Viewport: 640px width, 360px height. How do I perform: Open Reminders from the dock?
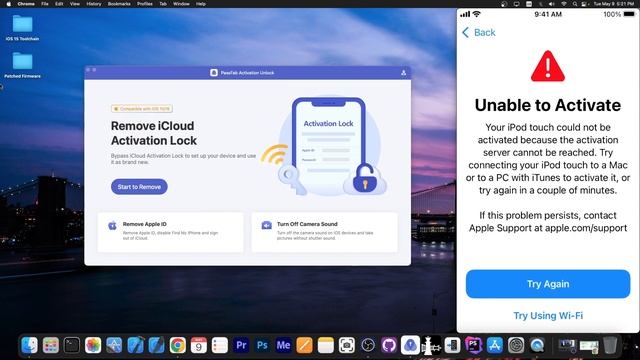(220, 345)
